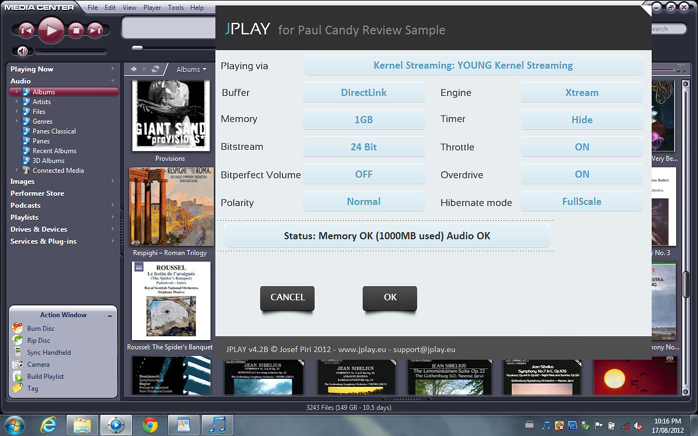Image resolution: width=698 pixels, height=436 pixels.
Task: Click the back arrow in album toolbar
Action: pyautogui.click(x=134, y=69)
